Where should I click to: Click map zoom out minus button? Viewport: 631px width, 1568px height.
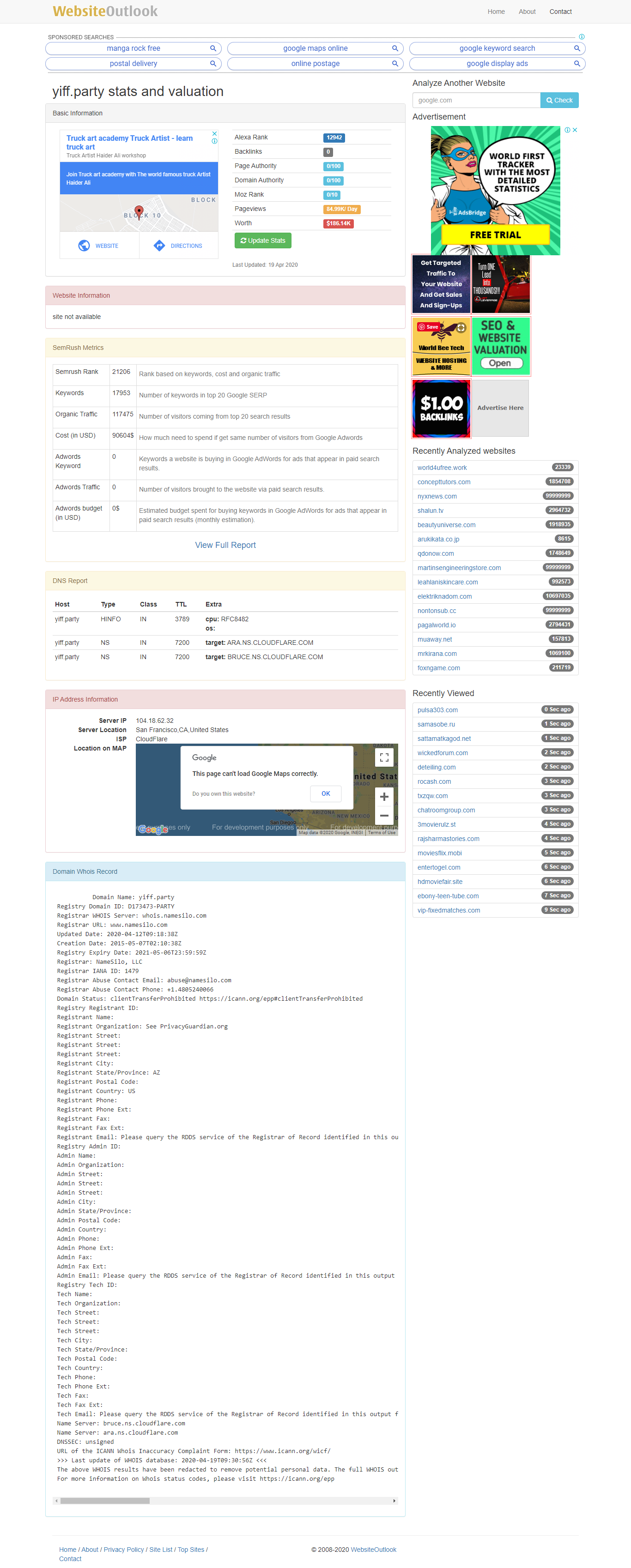coord(384,816)
